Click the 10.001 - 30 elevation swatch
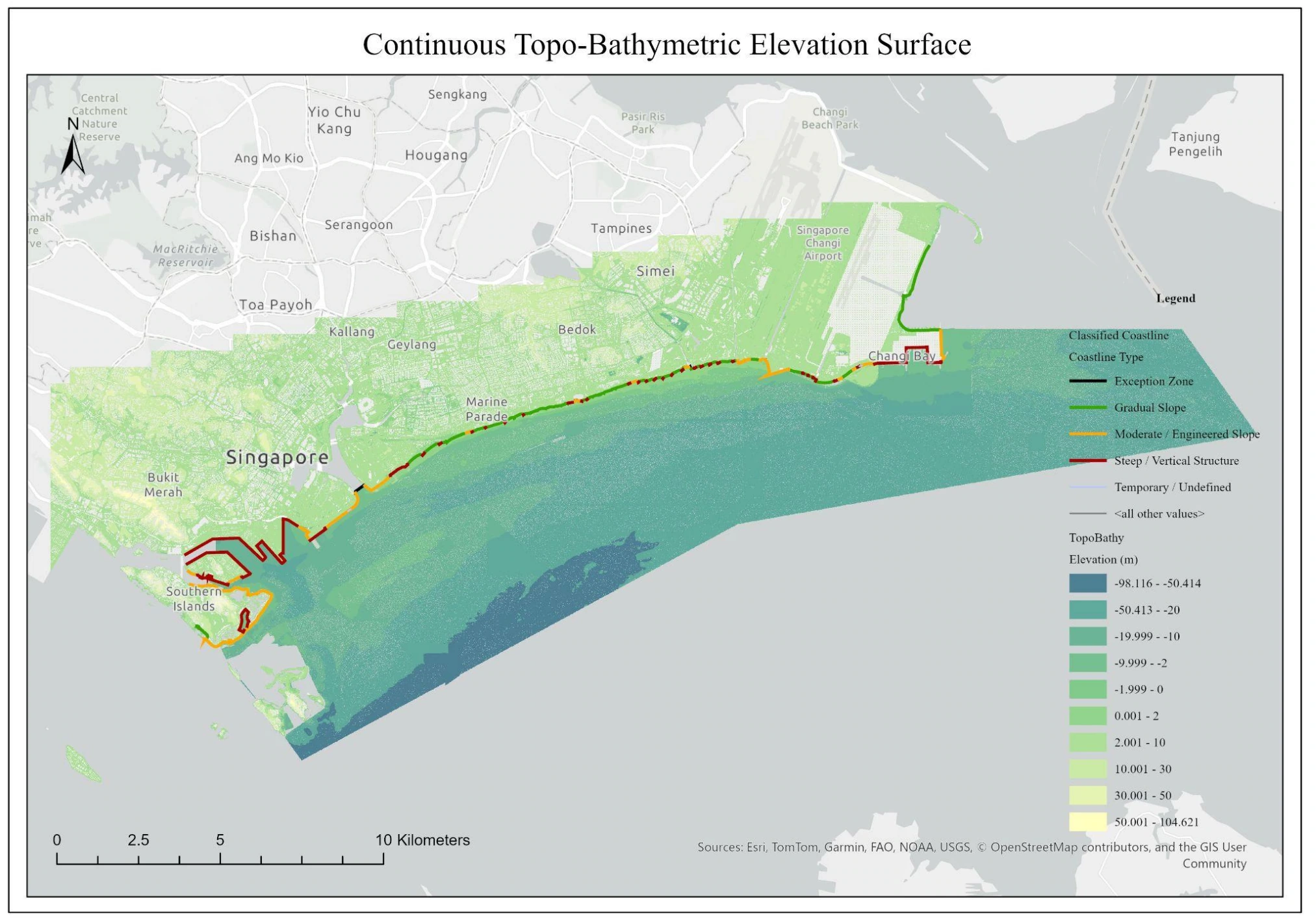 pyautogui.click(x=1088, y=769)
